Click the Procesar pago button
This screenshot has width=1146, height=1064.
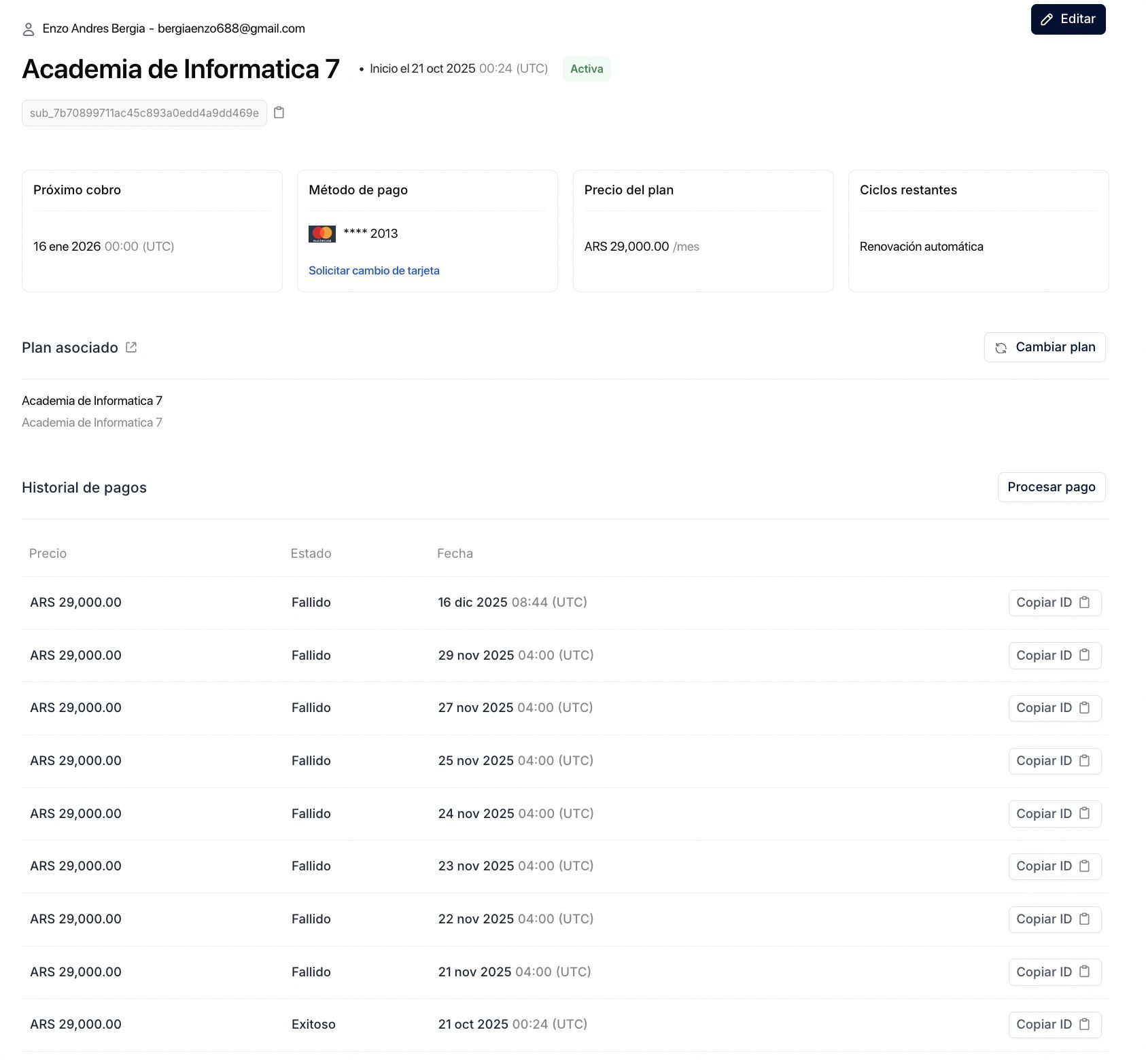pyautogui.click(x=1052, y=487)
